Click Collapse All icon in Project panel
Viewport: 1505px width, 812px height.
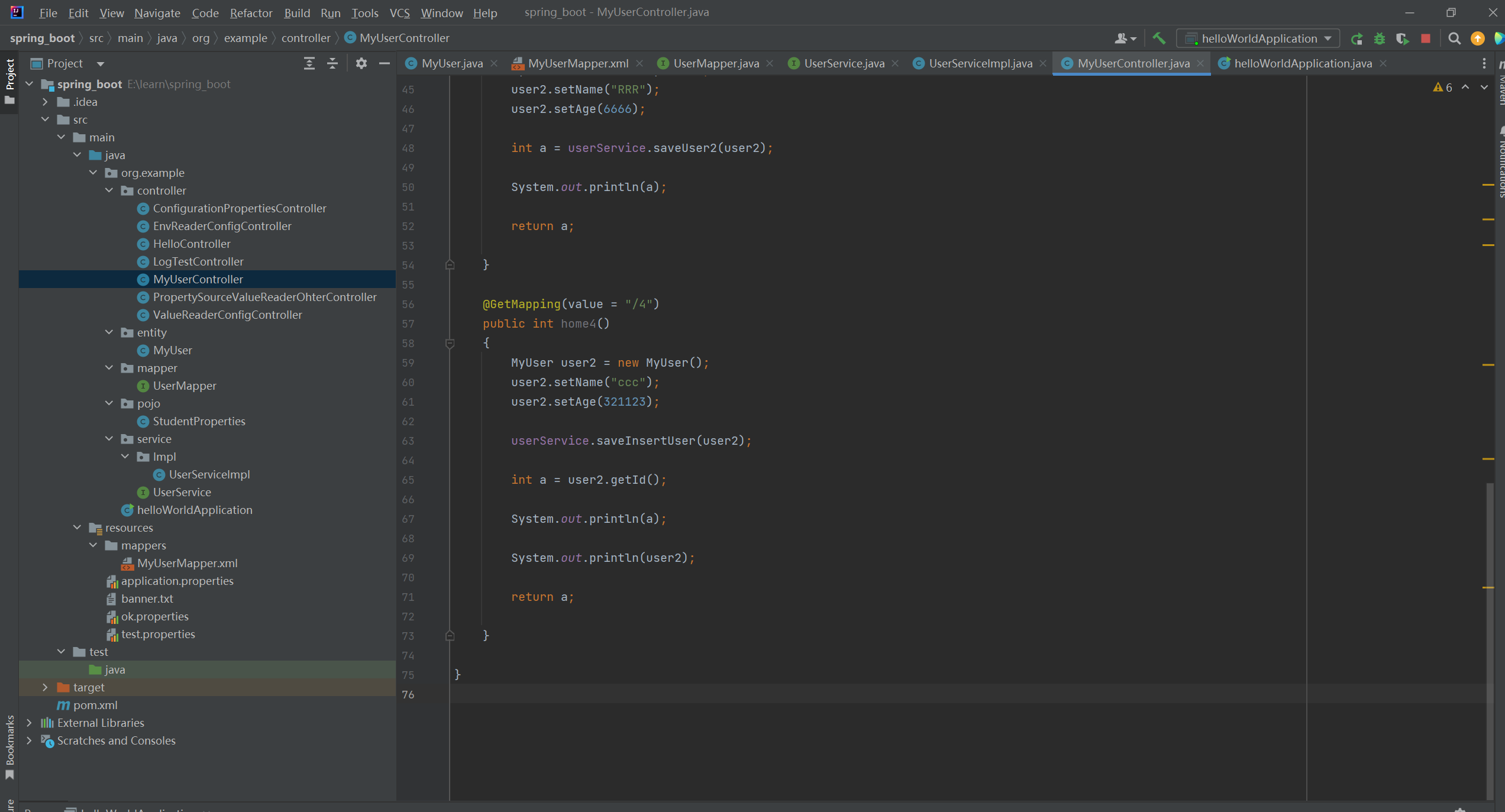point(332,63)
